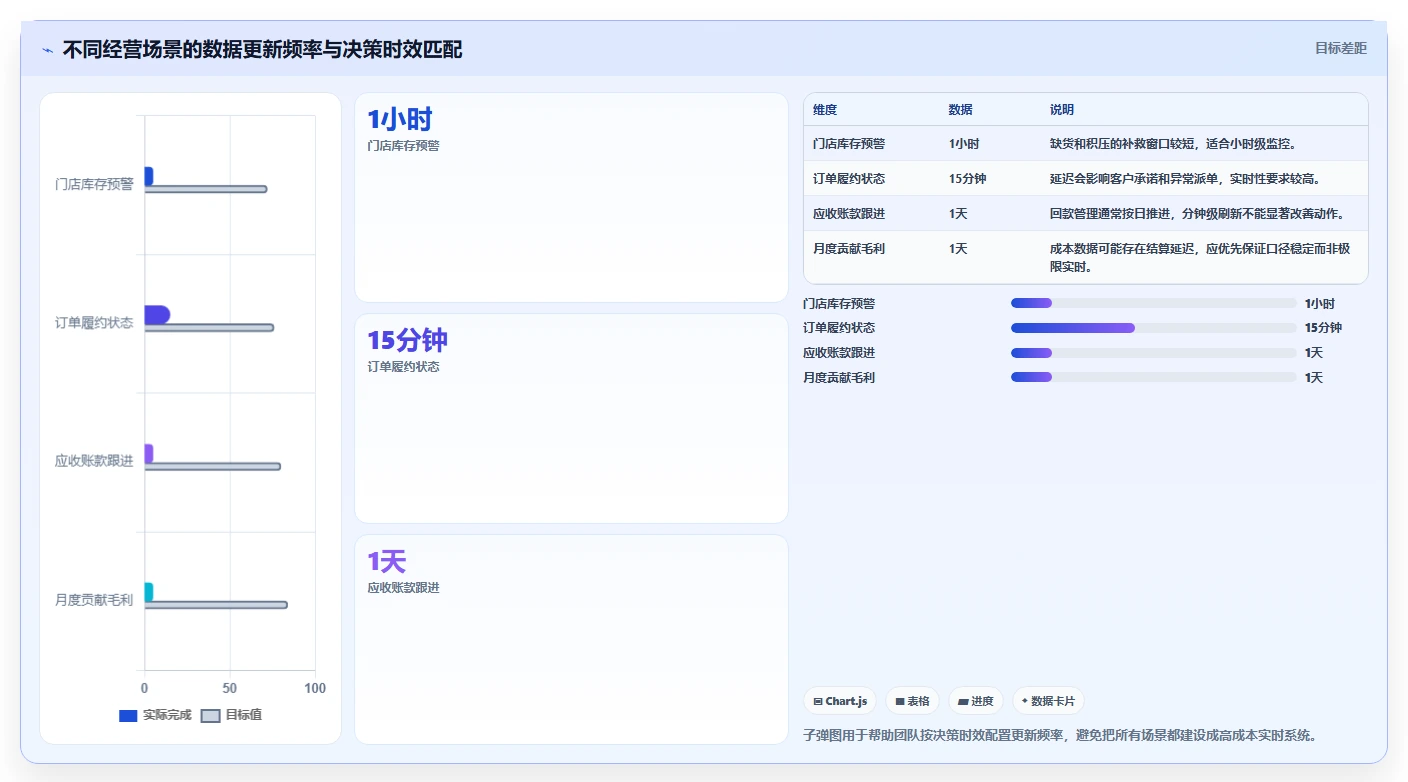Image resolution: width=1408 pixels, height=782 pixels.
Task: Select the 15分钟 data card
Action: (571, 418)
